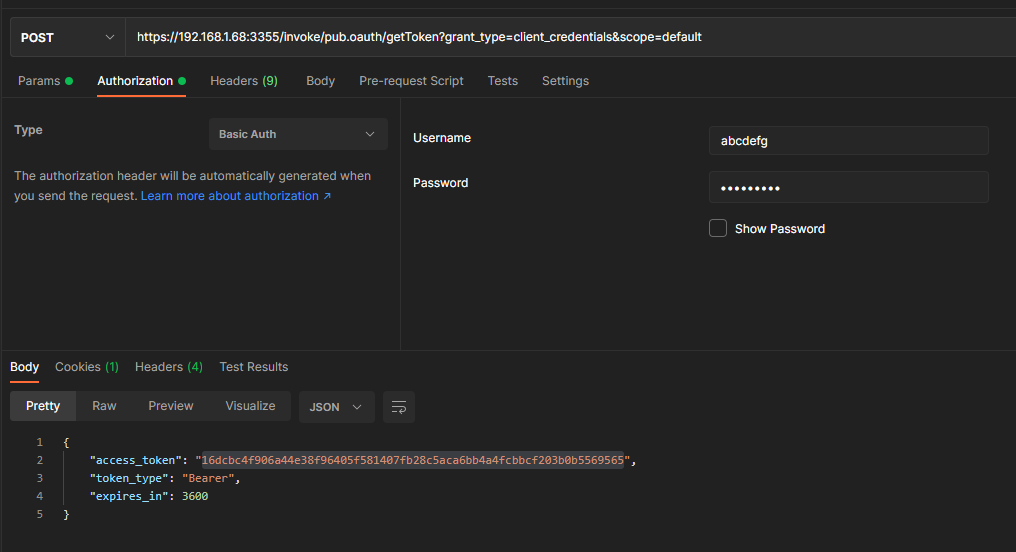Image resolution: width=1016 pixels, height=552 pixels.
Task: Open the POST method dropdown
Action: click(x=67, y=37)
